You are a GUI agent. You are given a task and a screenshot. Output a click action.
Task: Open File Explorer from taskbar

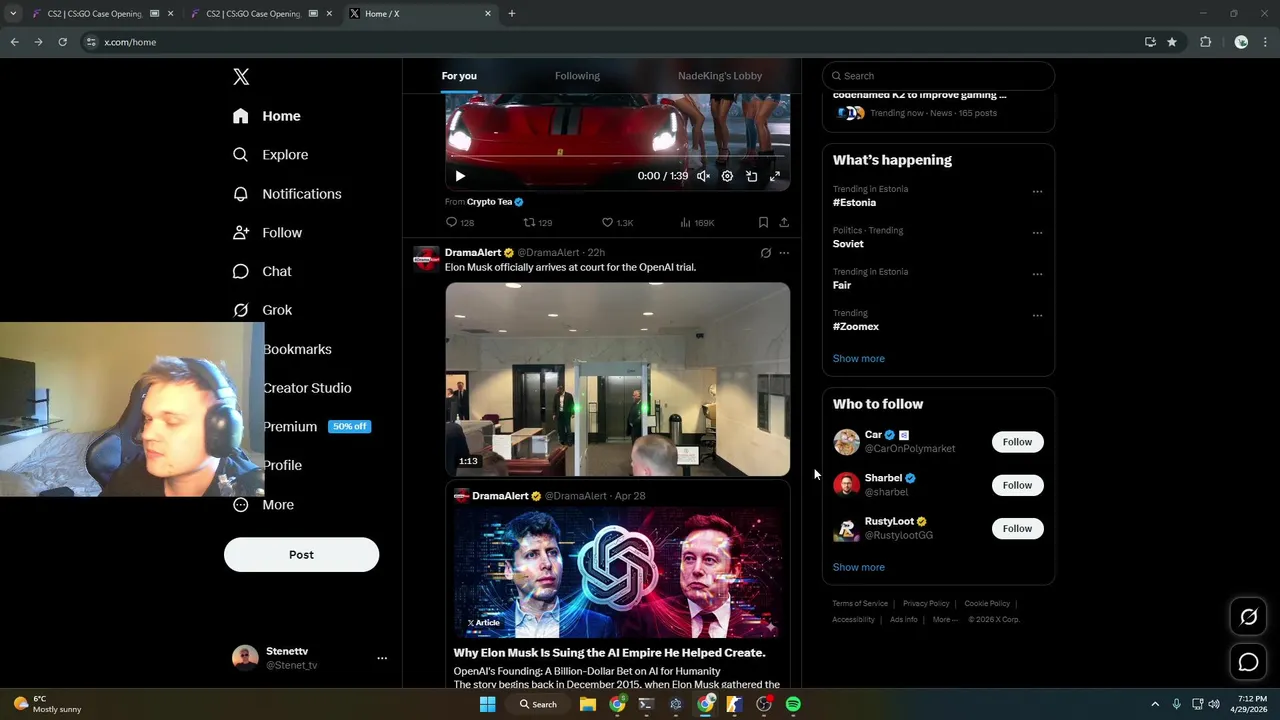point(588,704)
